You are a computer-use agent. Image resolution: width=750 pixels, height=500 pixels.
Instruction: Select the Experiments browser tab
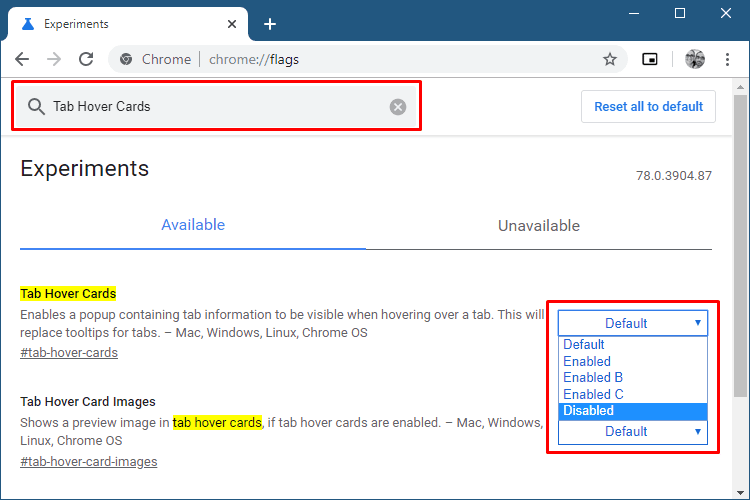pos(128,24)
